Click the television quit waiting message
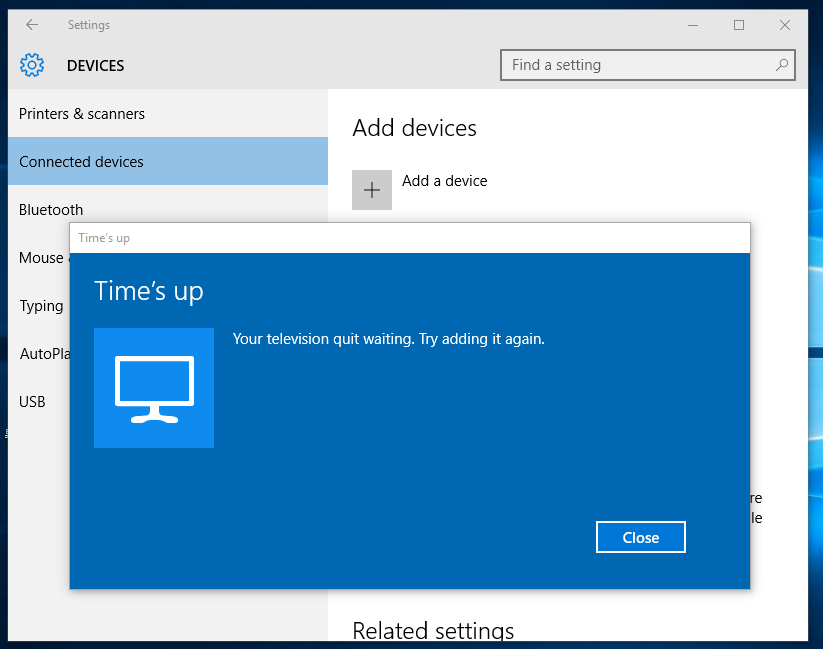 click(x=388, y=339)
